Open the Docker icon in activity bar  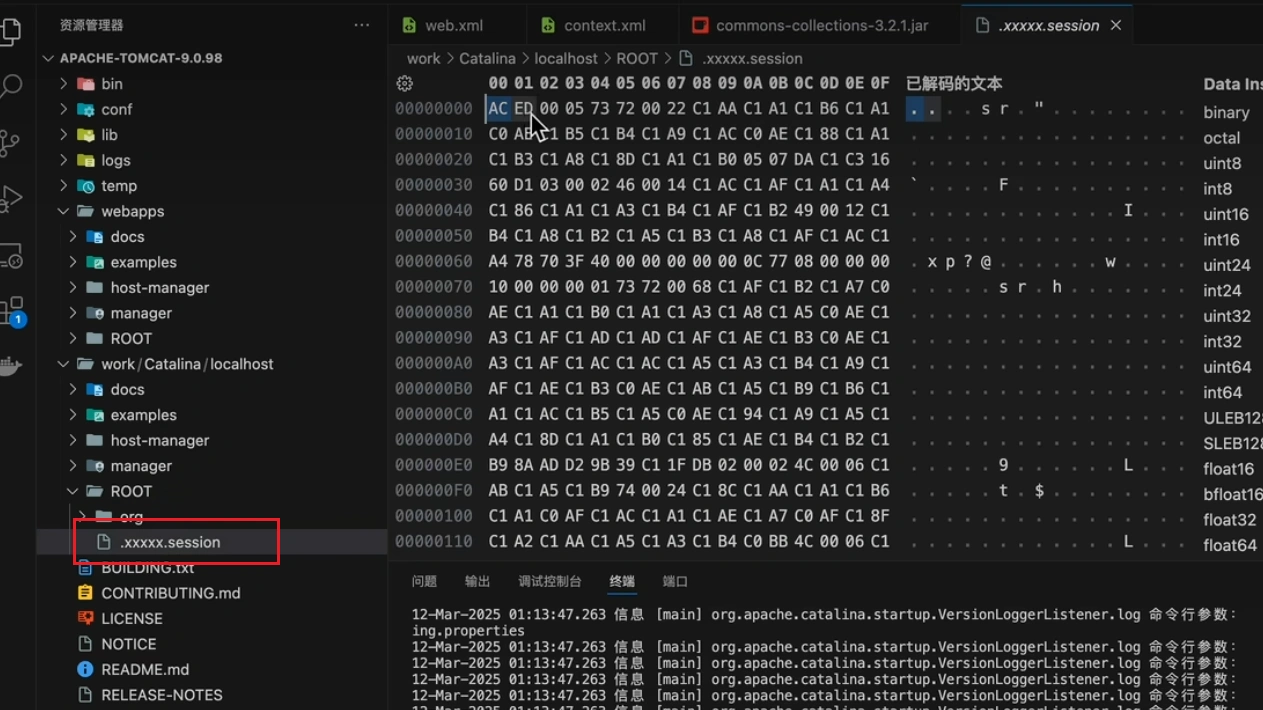[x=11, y=366]
